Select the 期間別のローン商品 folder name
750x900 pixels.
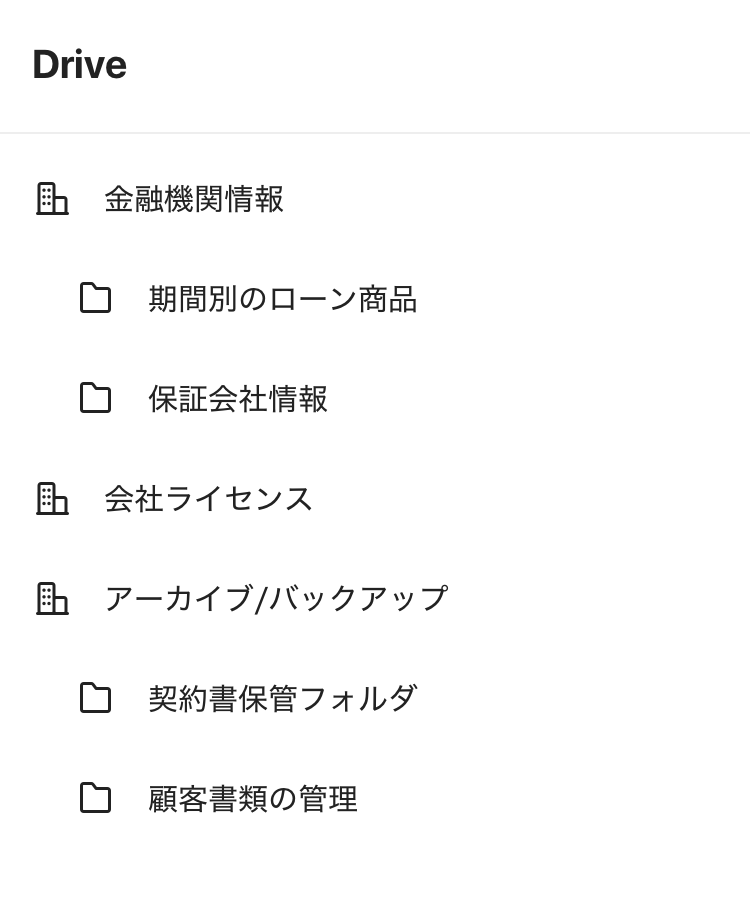coord(282,299)
